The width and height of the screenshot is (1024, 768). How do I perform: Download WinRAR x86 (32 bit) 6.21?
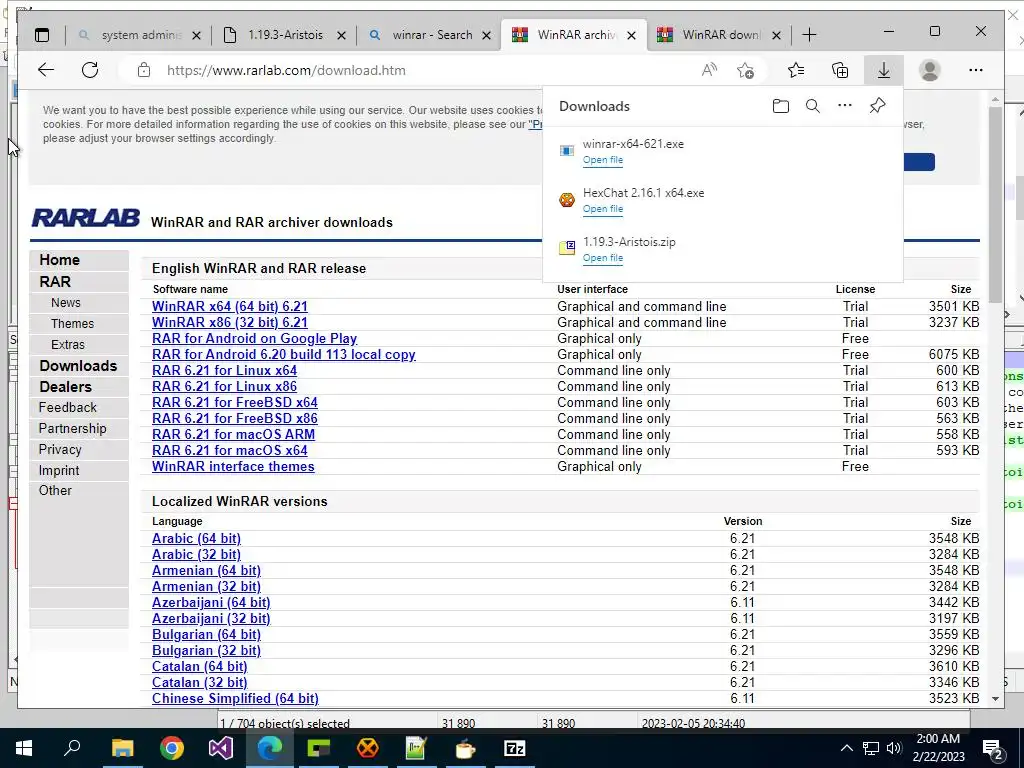(230, 323)
